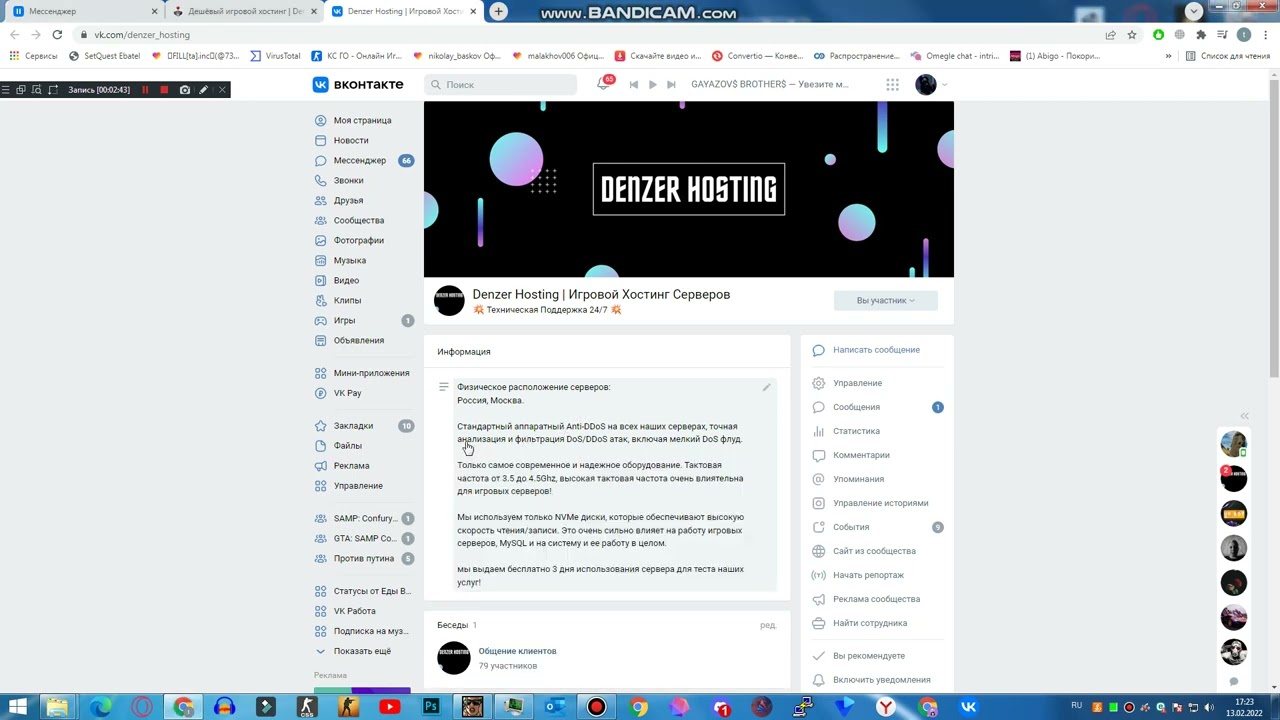1280x720 pixels.
Task: Open Управление историями
Action: [x=880, y=503]
